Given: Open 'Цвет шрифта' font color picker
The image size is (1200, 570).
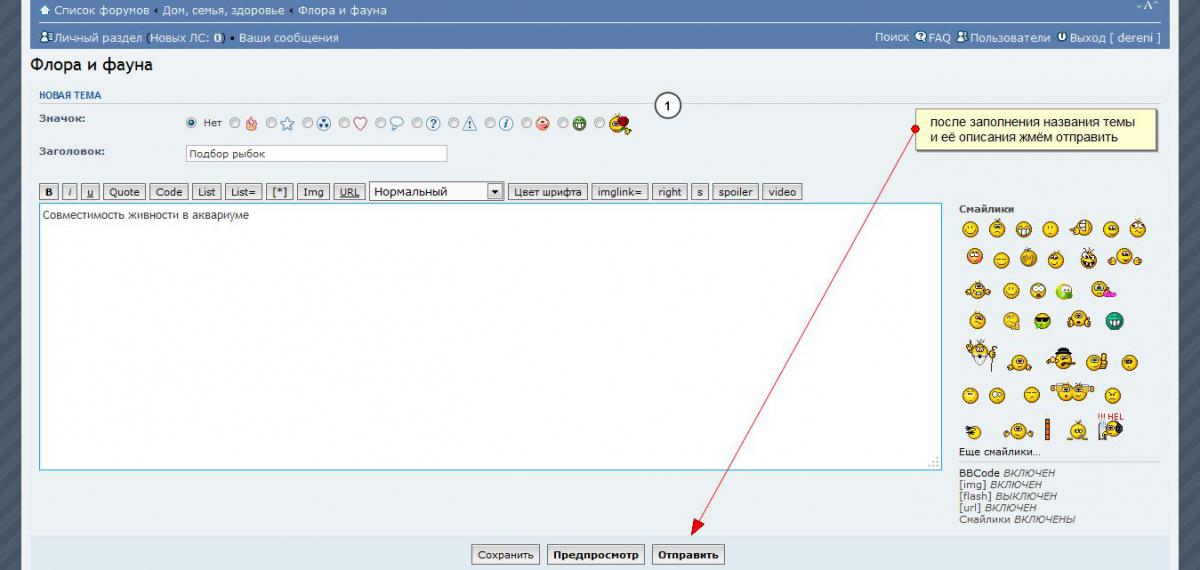Looking at the screenshot, I should pos(547,192).
